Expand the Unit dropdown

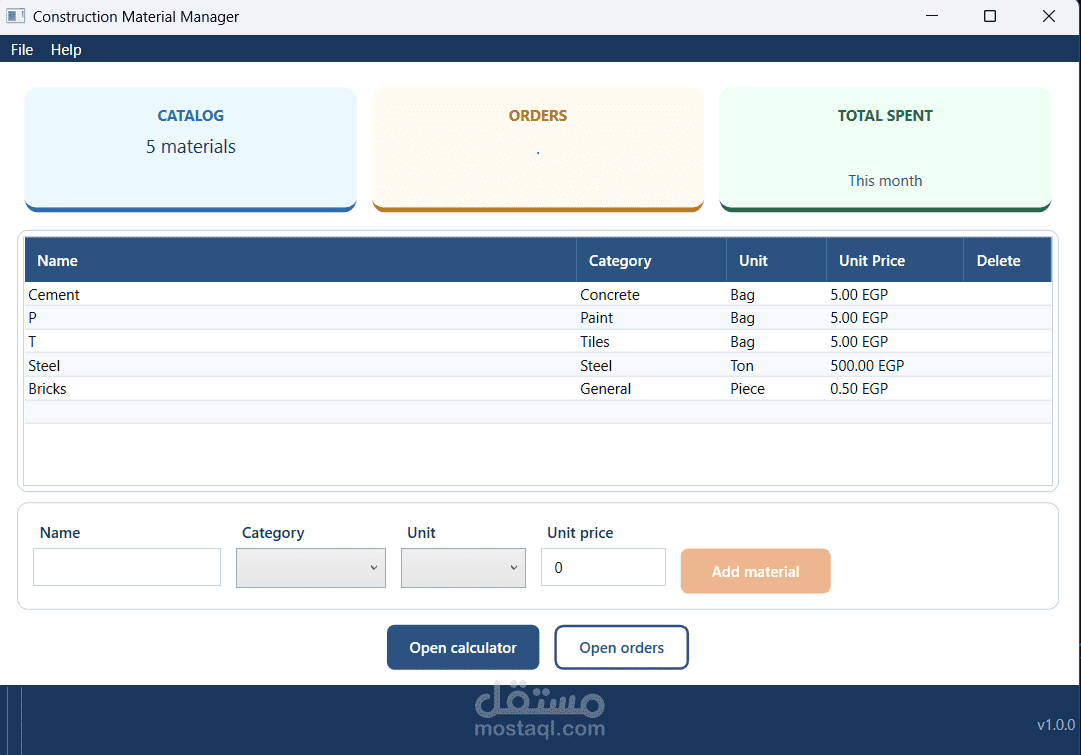(x=463, y=567)
